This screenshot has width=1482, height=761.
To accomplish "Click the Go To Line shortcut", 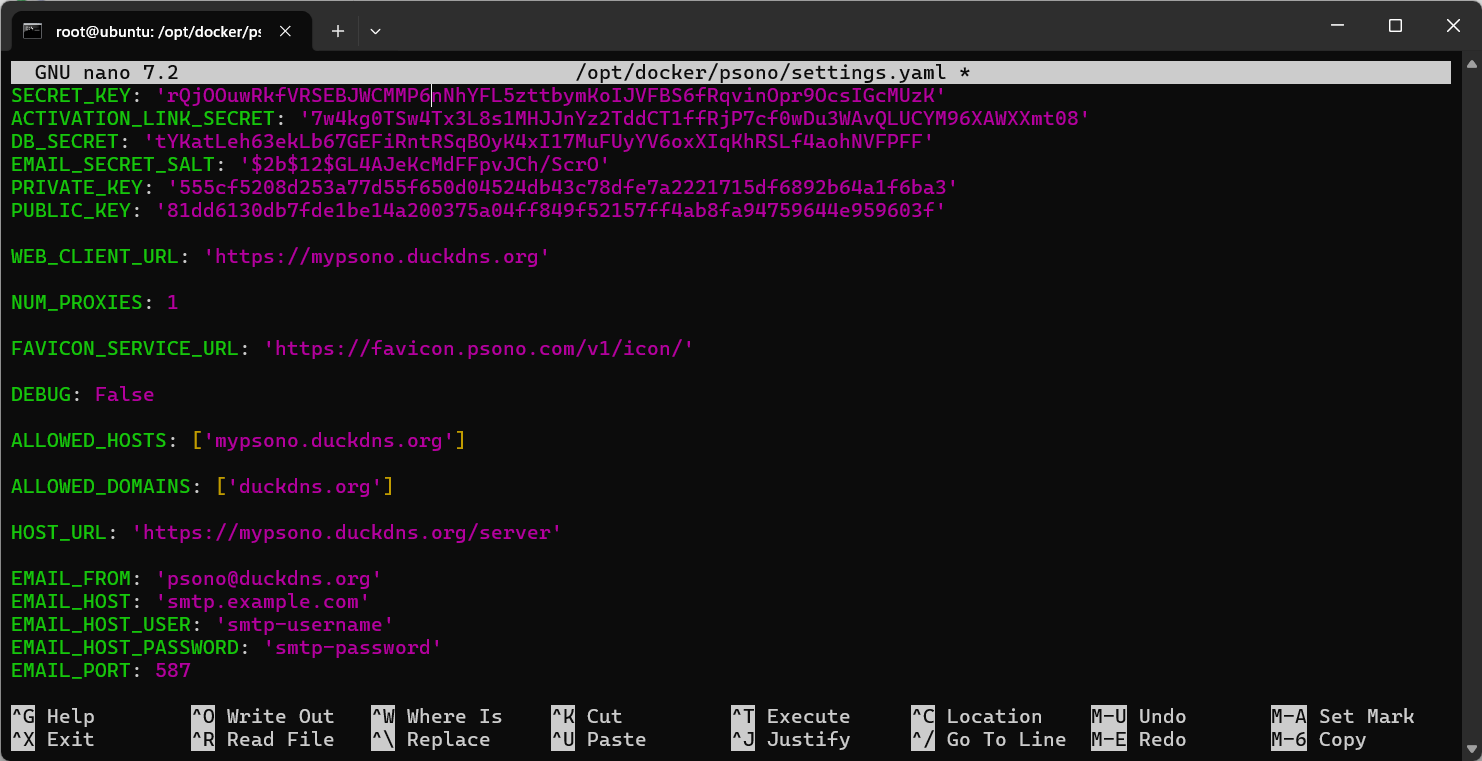I will (988, 739).
